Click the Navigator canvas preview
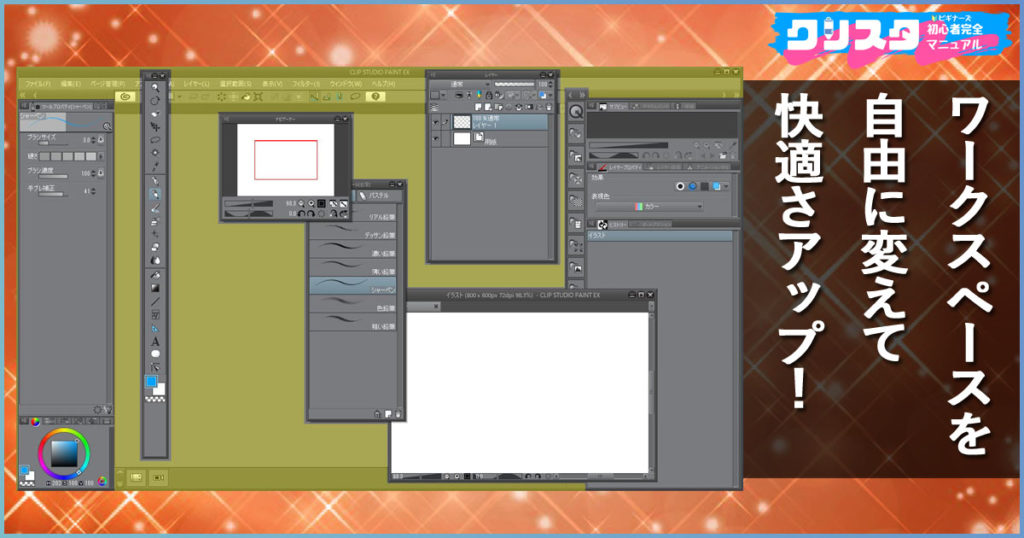The width and height of the screenshot is (1024, 538). click(285, 159)
